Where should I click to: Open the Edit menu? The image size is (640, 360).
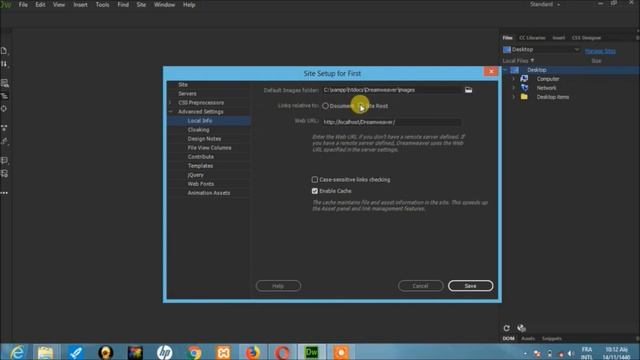click(x=40, y=5)
